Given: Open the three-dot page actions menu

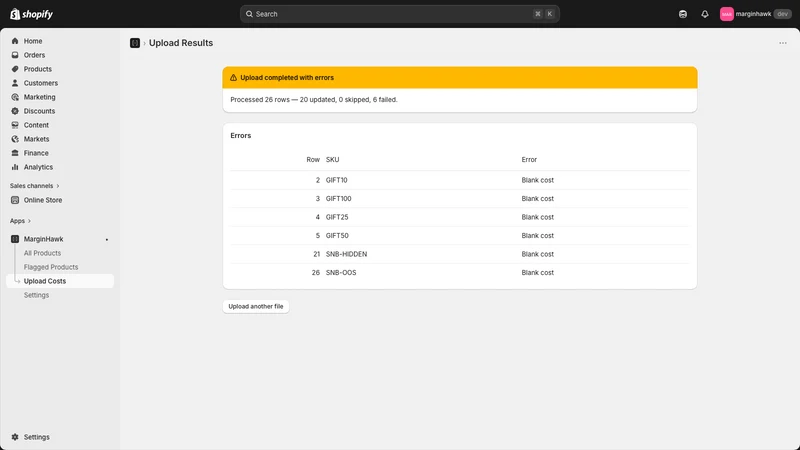Looking at the screenshot, I should point(783,43).
